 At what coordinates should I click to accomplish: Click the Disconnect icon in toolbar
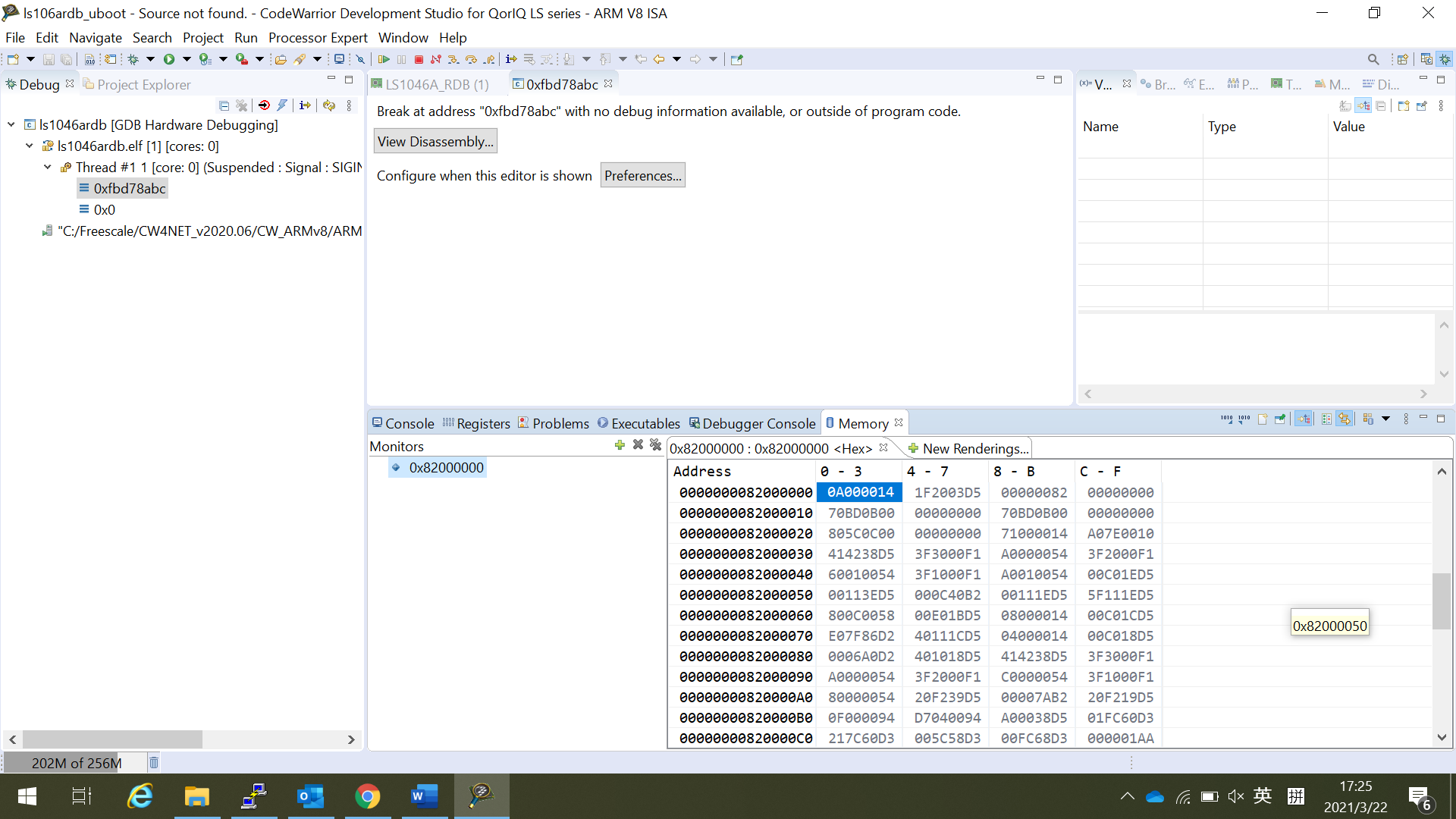click(436, 59)
